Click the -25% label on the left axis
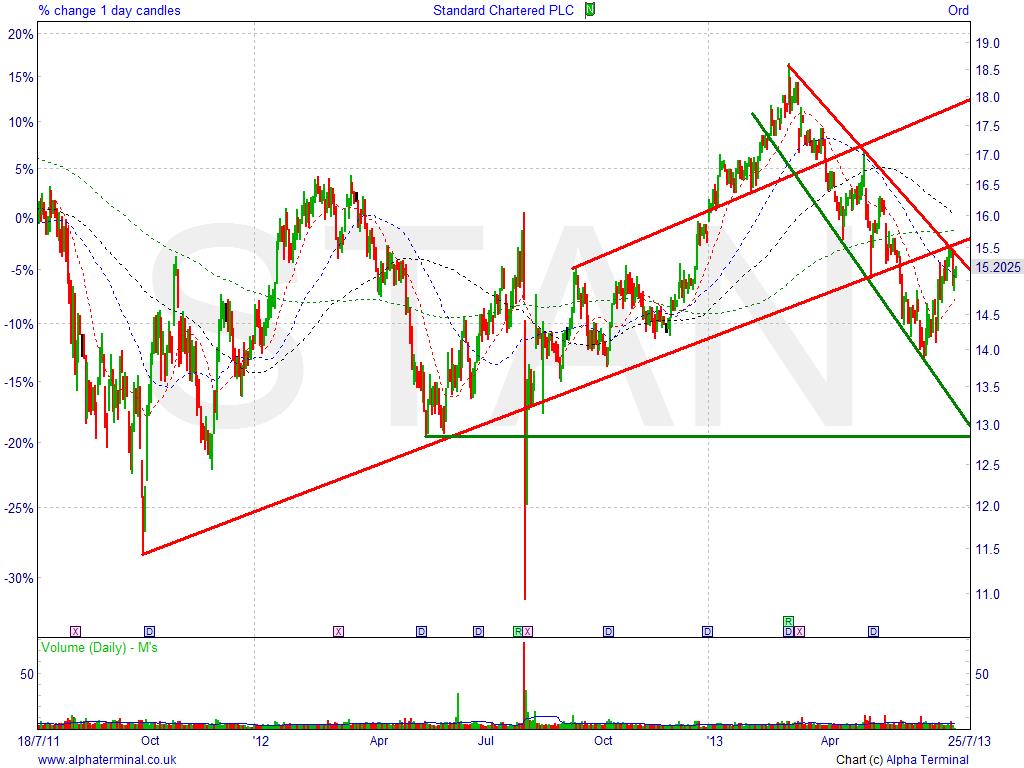 point(18,507)
